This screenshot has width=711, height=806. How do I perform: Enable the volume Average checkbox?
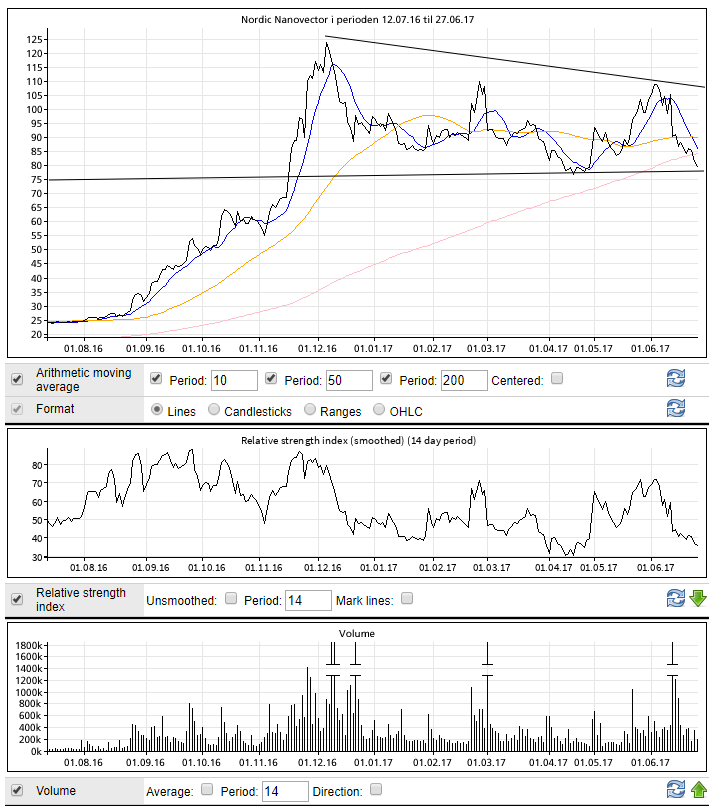pyautogui.click(x=207, y=790)
